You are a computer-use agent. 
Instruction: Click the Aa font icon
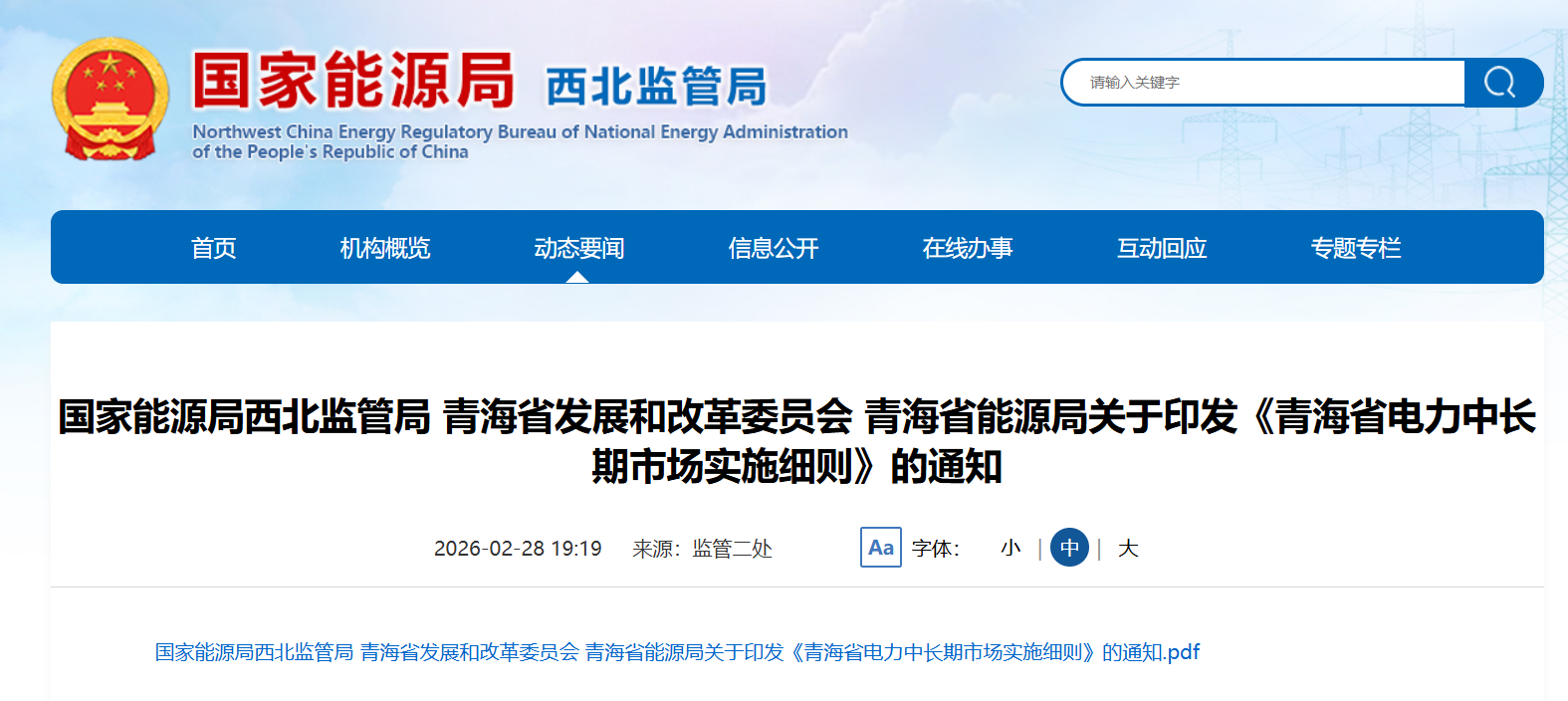[x=880, y=548]
